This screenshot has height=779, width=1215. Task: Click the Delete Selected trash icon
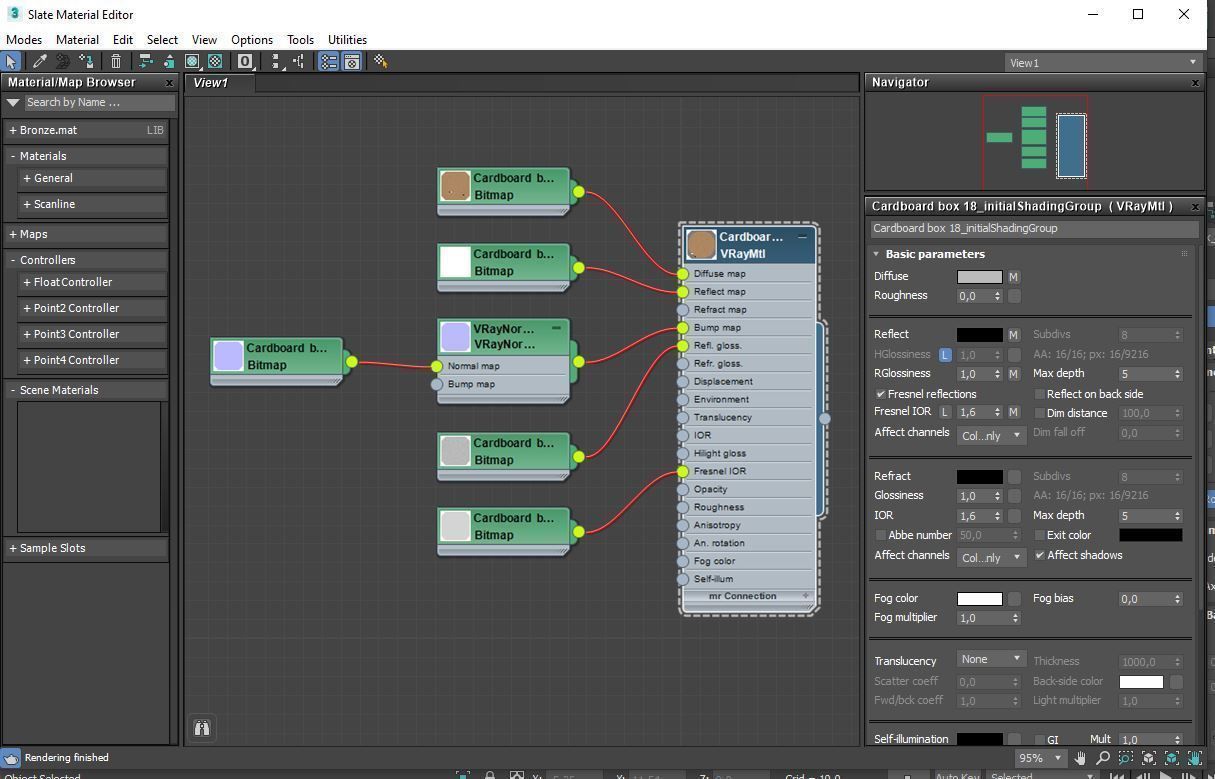pos(115,61)
